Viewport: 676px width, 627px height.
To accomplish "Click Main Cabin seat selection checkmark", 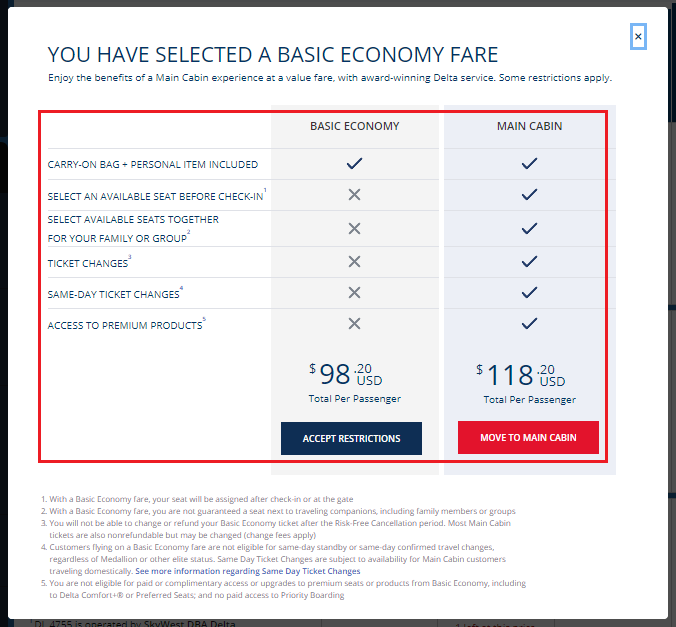I will [x=530, y=195].
